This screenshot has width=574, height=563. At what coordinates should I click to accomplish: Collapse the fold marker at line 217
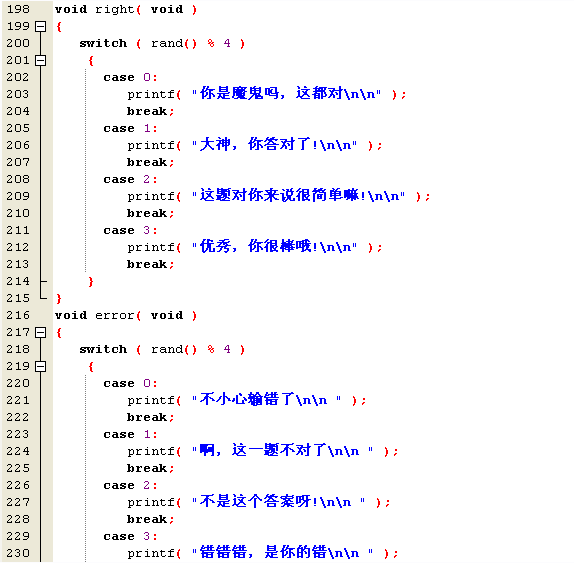coord(41,332)
